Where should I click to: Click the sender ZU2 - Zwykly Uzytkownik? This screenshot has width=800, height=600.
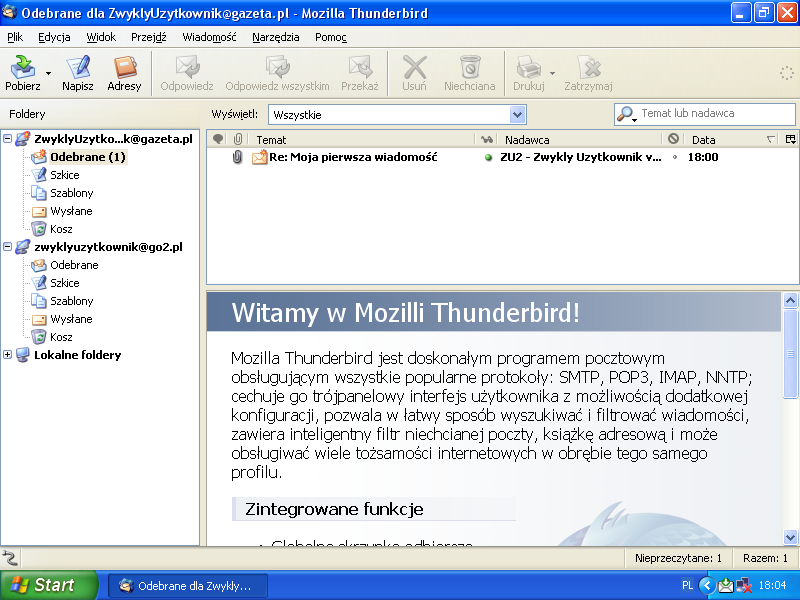point(581,157)
